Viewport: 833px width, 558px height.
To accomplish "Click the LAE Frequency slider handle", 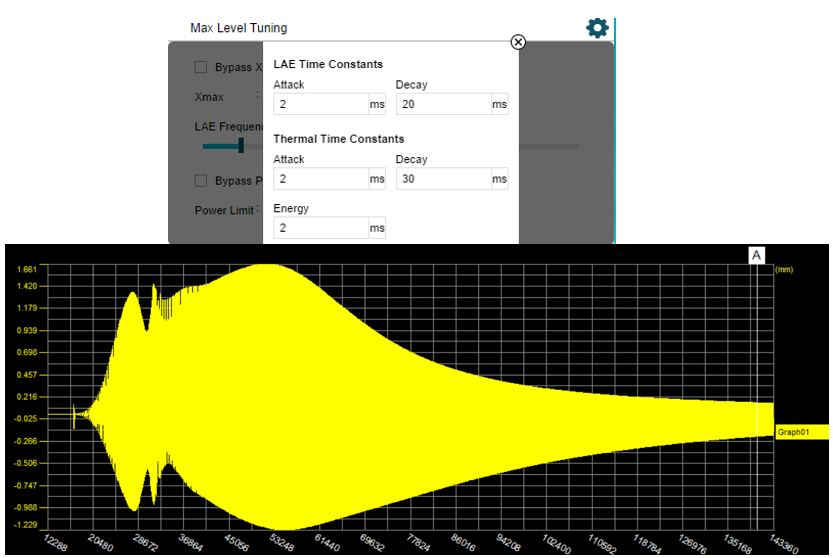I will [241, 146].
